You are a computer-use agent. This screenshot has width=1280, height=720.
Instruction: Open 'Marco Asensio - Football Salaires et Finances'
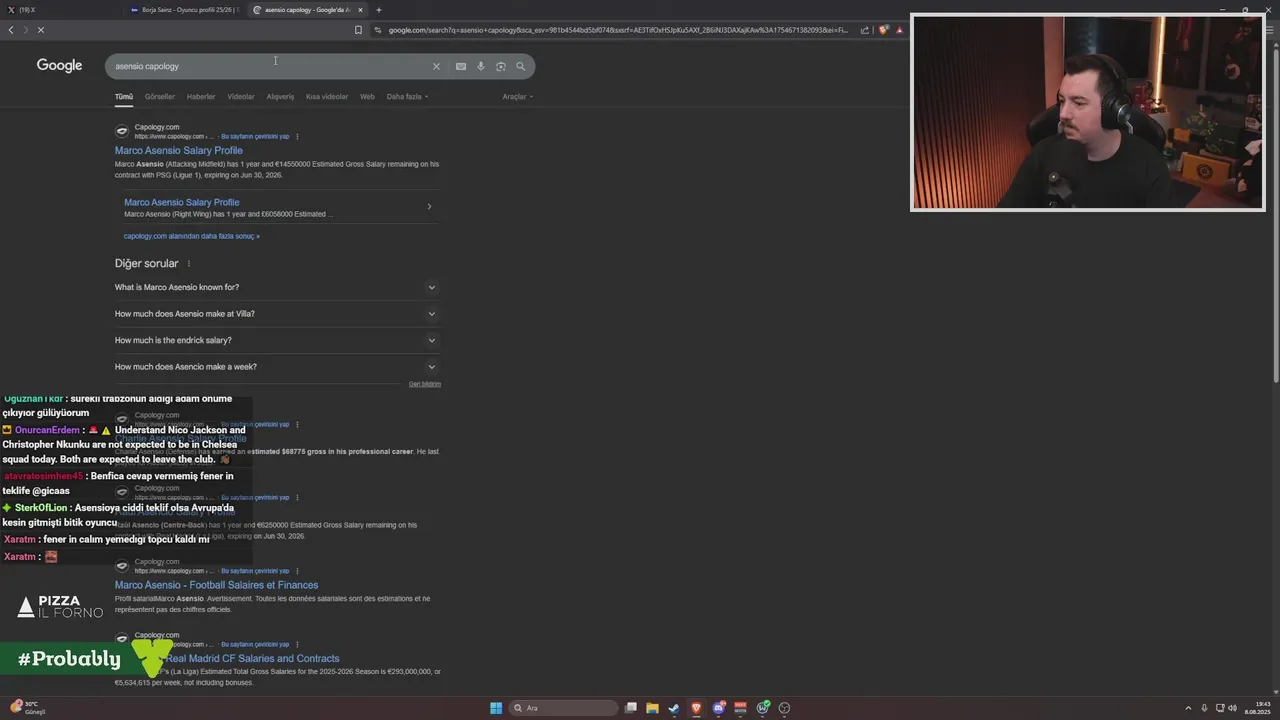pyautogui.click(x=216, y=585)
